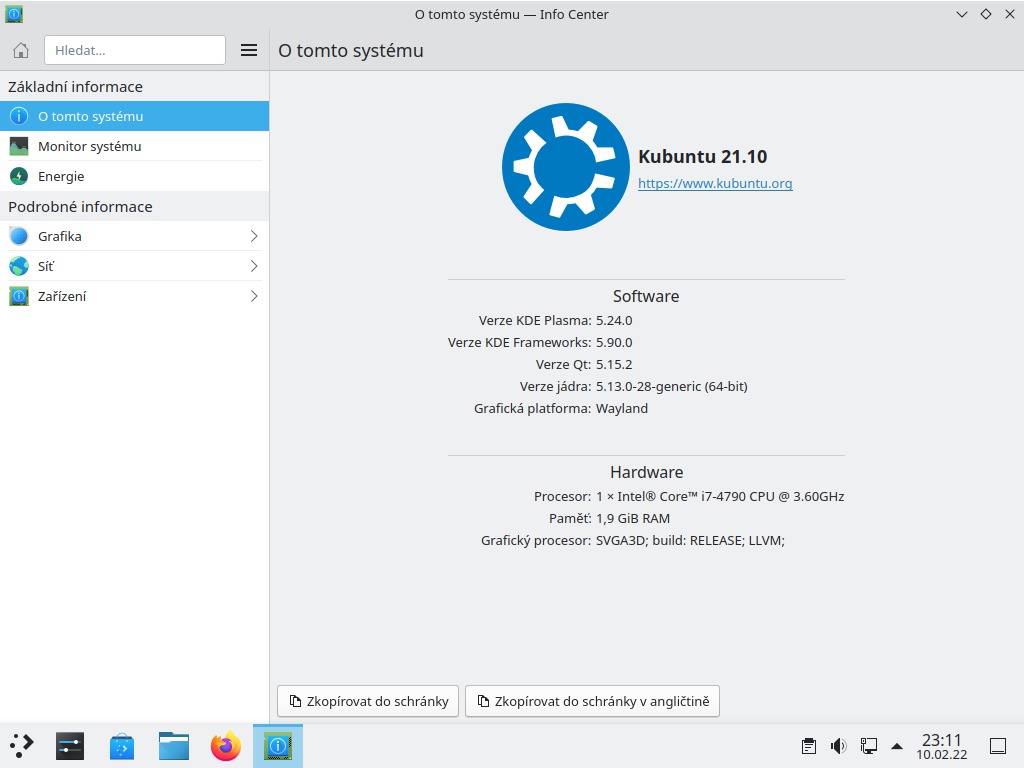Viewport: 1024px width, 768px height.
Task: Select O tomto systému in sidebar
Action: coord(135,116)
